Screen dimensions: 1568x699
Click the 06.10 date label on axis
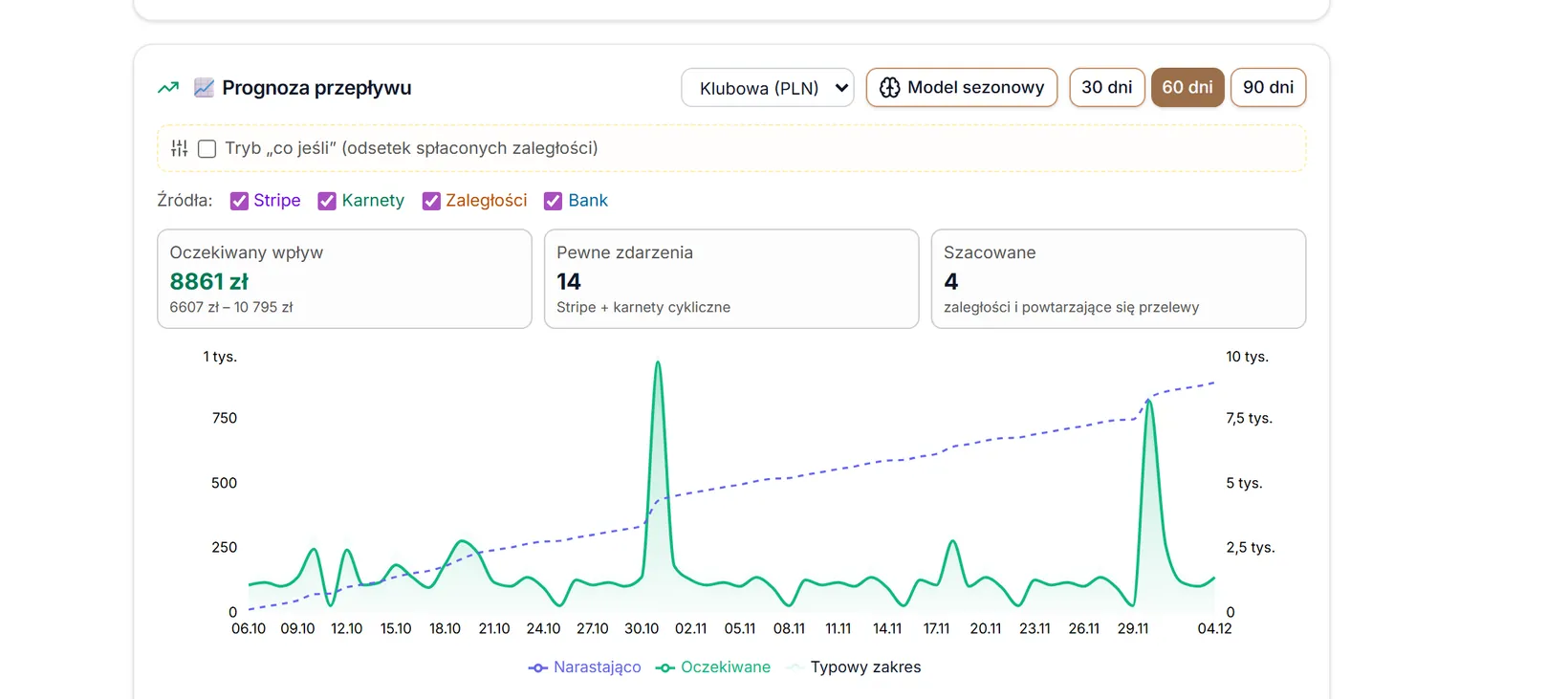249,629
